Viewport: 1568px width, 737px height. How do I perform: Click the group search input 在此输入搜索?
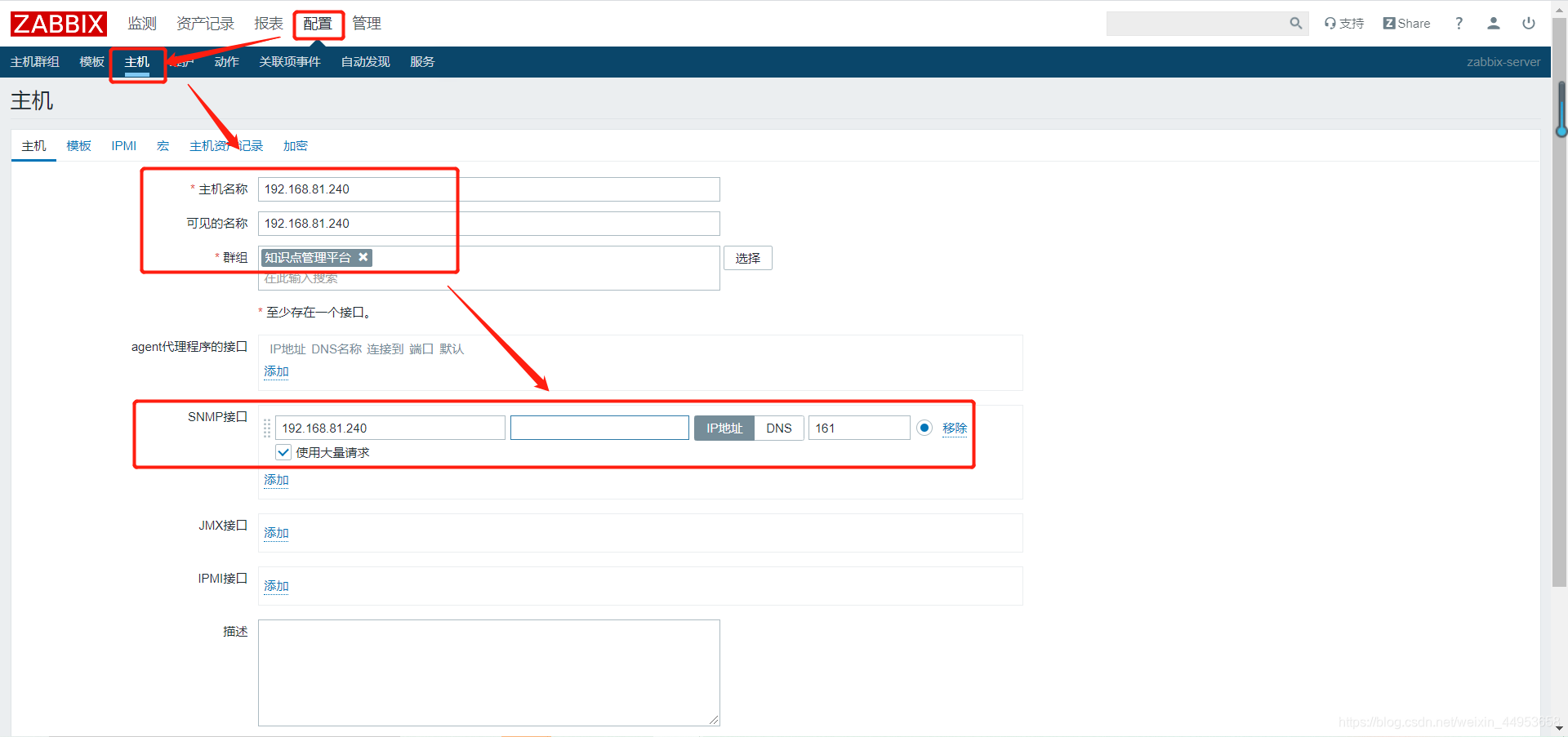488,279
